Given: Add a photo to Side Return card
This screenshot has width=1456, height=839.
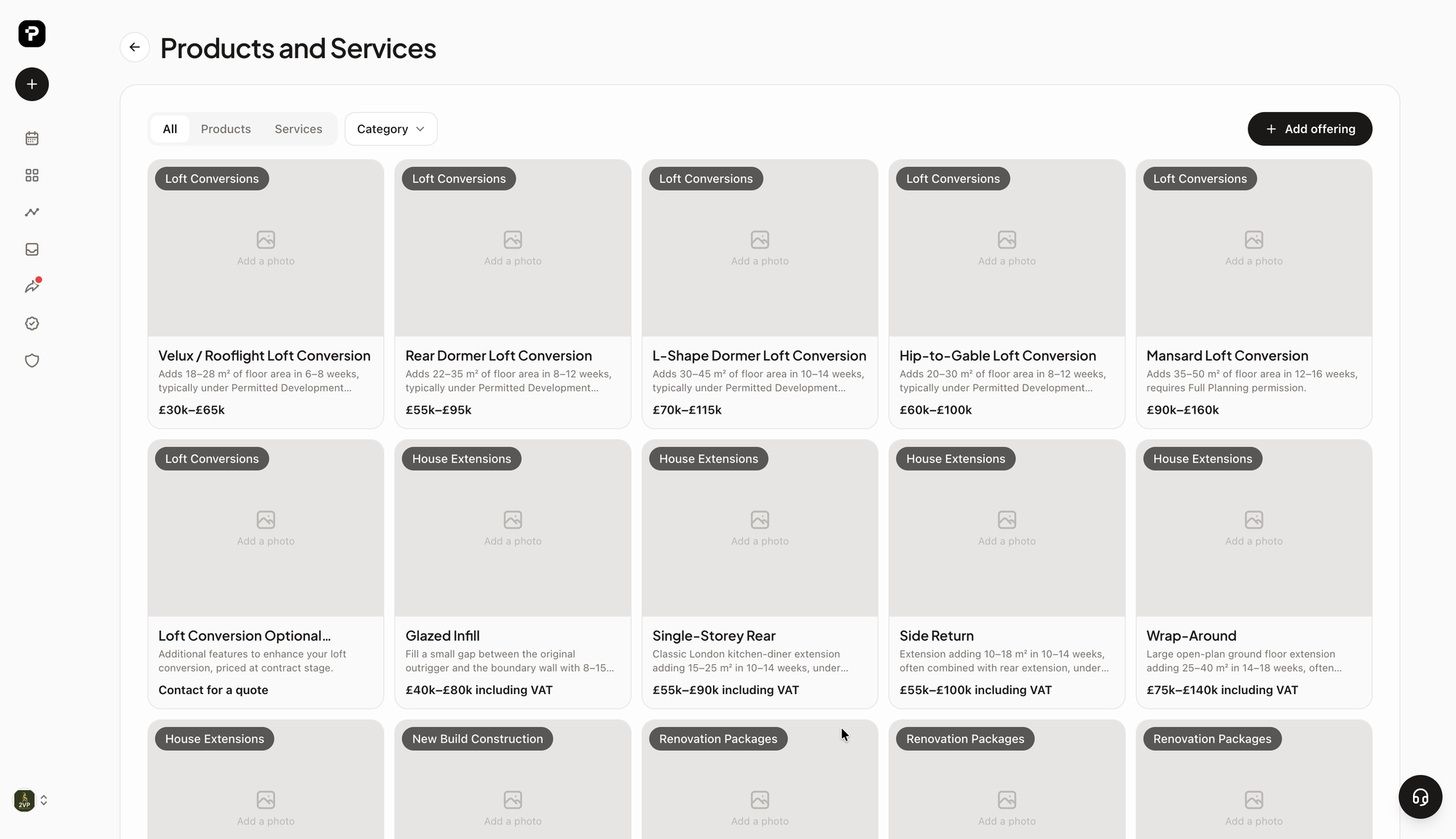Looking at the screenshot, I should point(1007,529).
